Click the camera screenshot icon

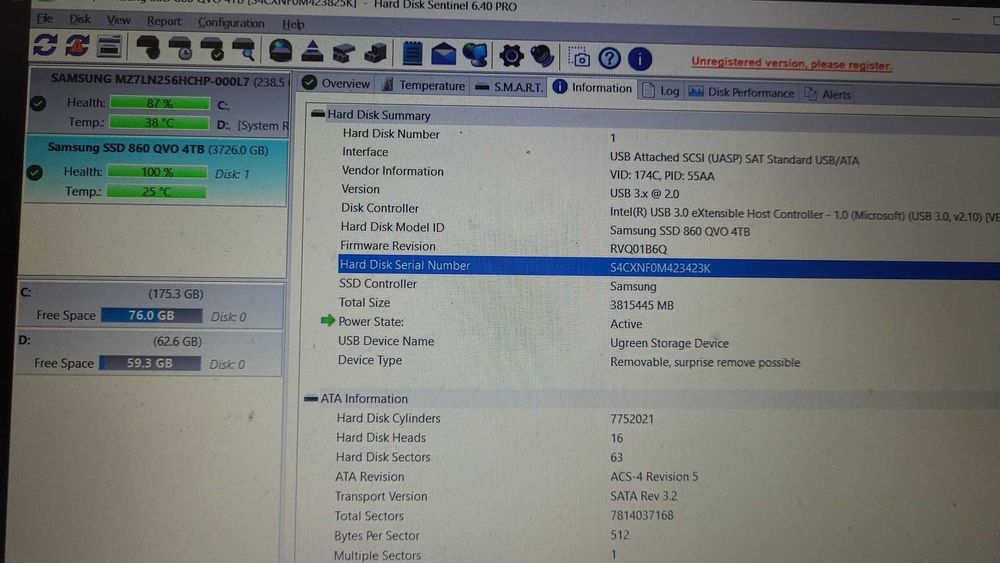579,58
